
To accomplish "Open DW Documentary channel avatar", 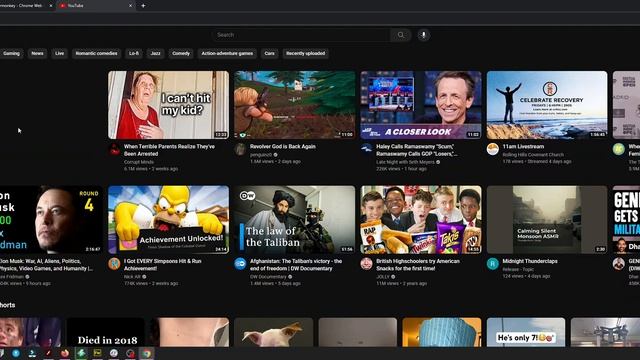I will pyautogui.click(x=240, y=264).
